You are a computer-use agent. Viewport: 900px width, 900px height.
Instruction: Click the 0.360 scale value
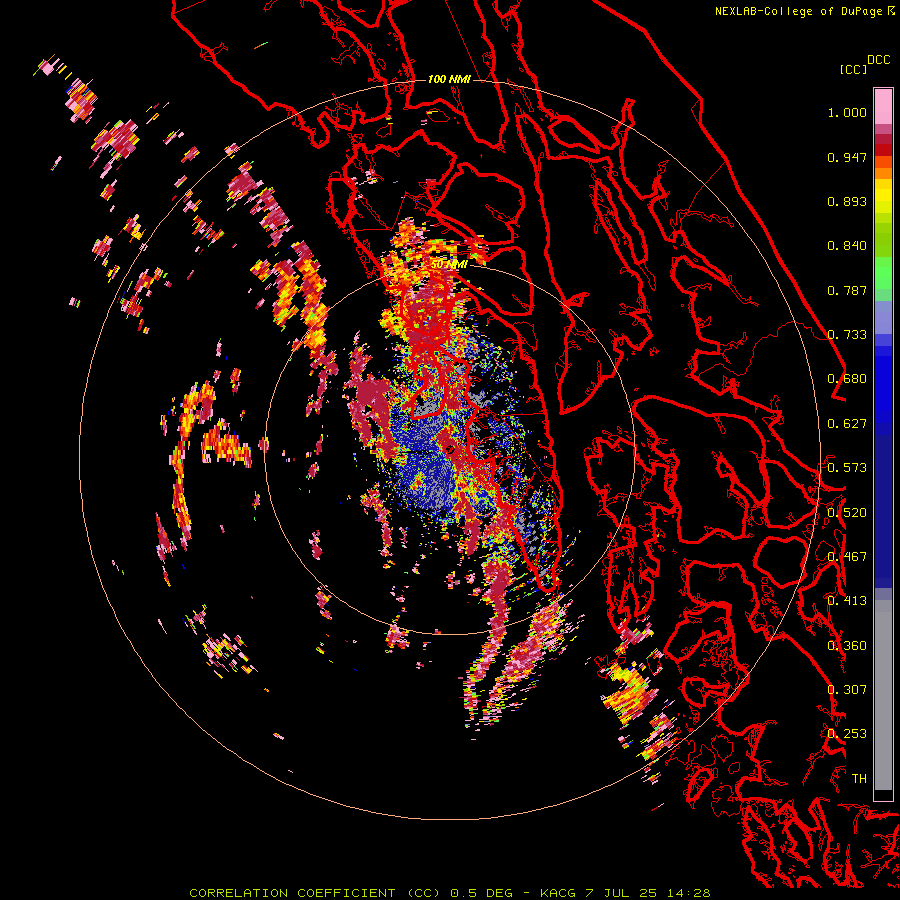tap(847, 646)
